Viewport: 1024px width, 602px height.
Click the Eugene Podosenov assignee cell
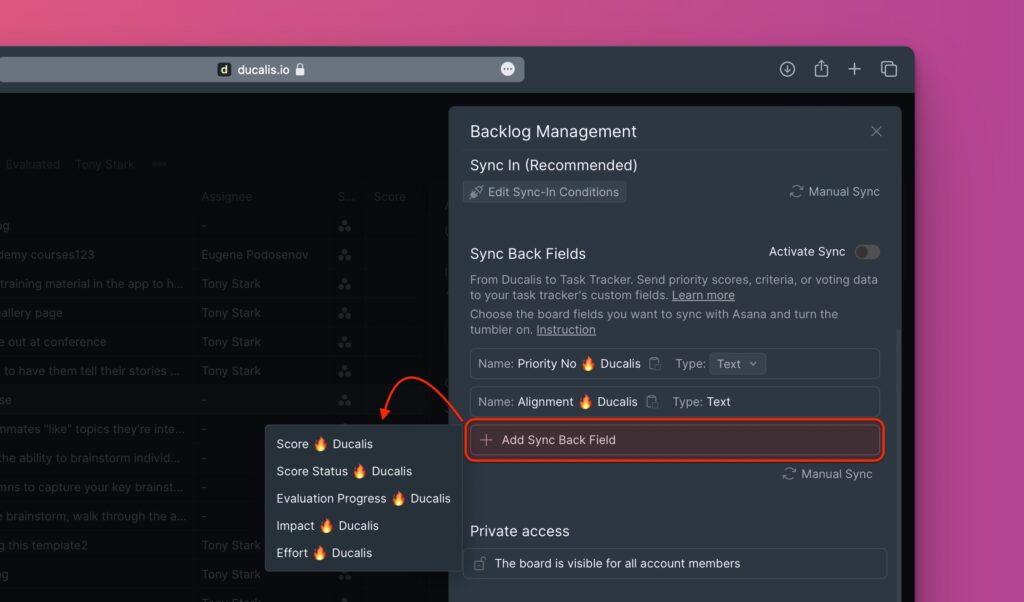[255, 255]
